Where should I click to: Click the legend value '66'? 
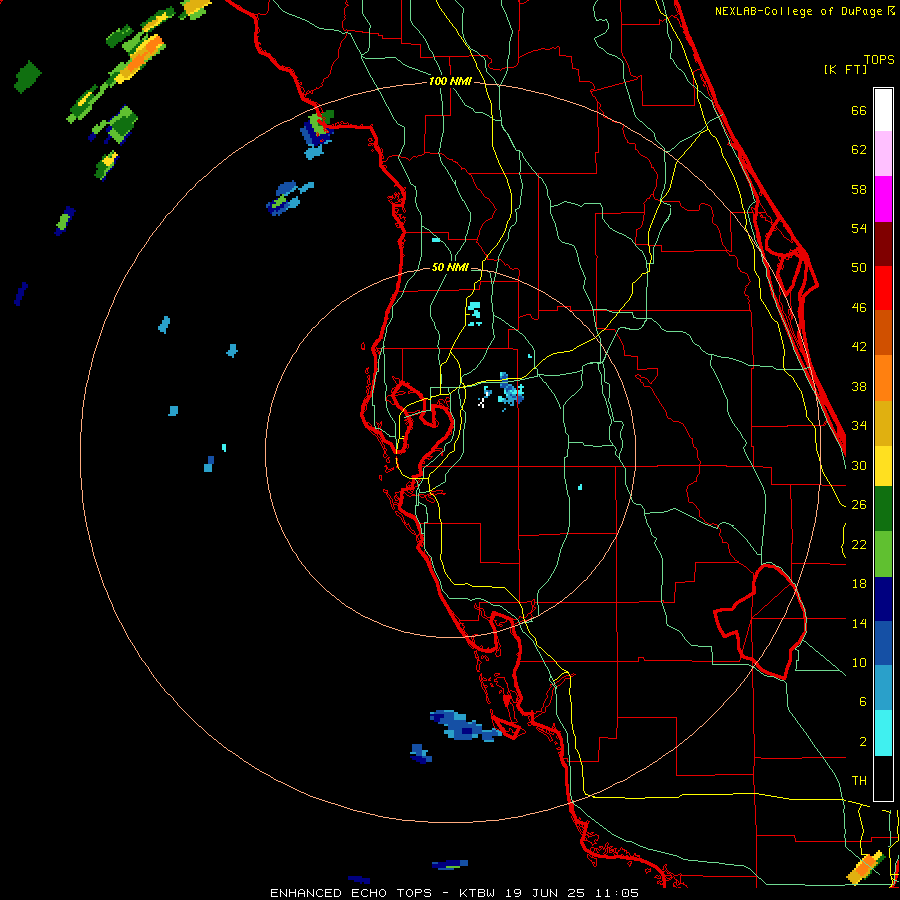[x=859, y=111]
